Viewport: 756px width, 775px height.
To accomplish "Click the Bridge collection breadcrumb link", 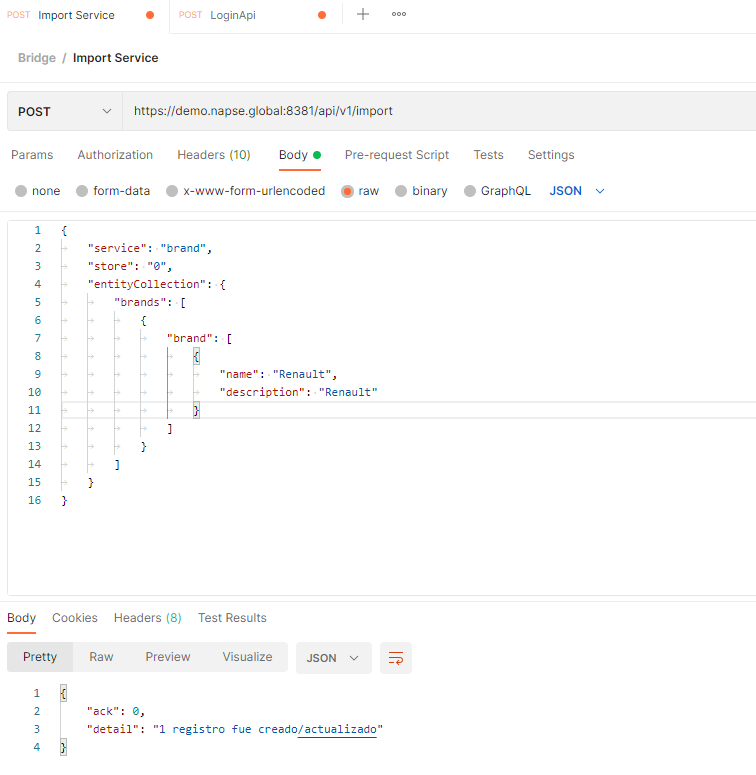I will [37, 58].
